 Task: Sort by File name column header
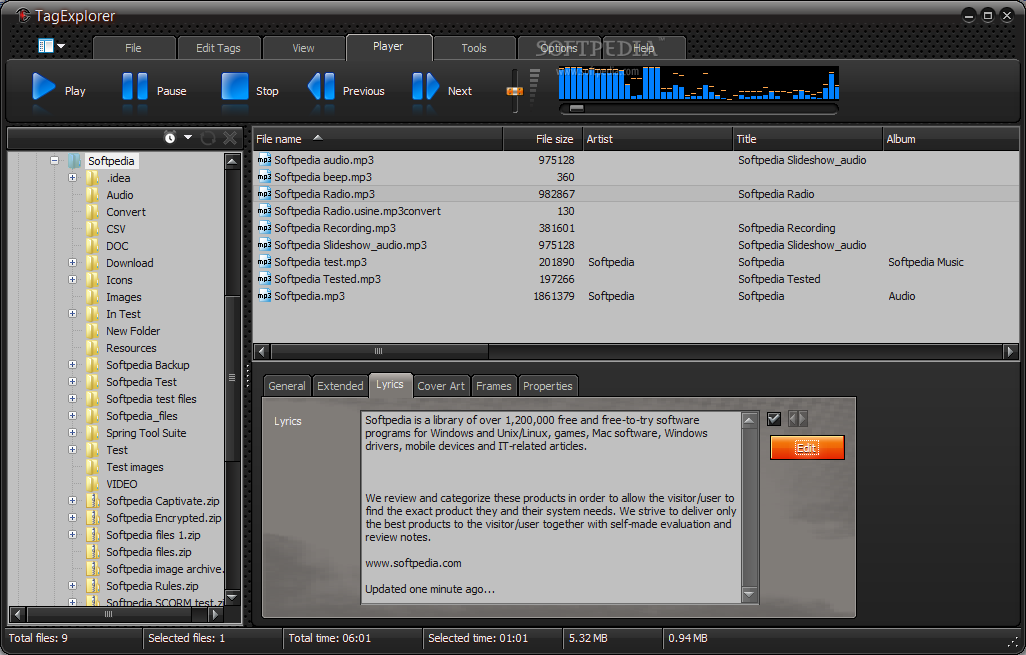click(x=378, y=139)
